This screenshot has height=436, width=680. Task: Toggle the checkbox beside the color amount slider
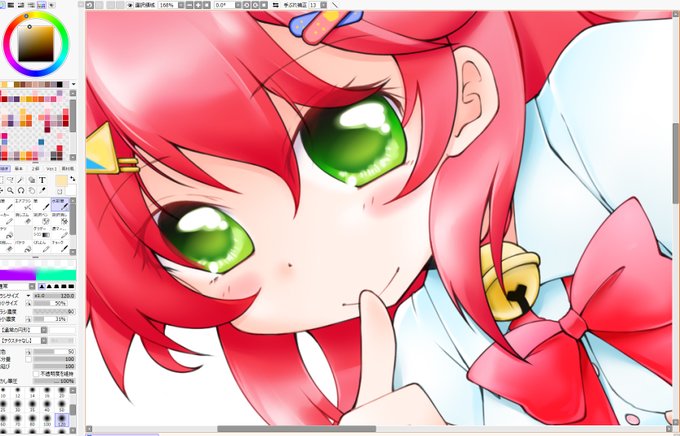click(29, 359)
